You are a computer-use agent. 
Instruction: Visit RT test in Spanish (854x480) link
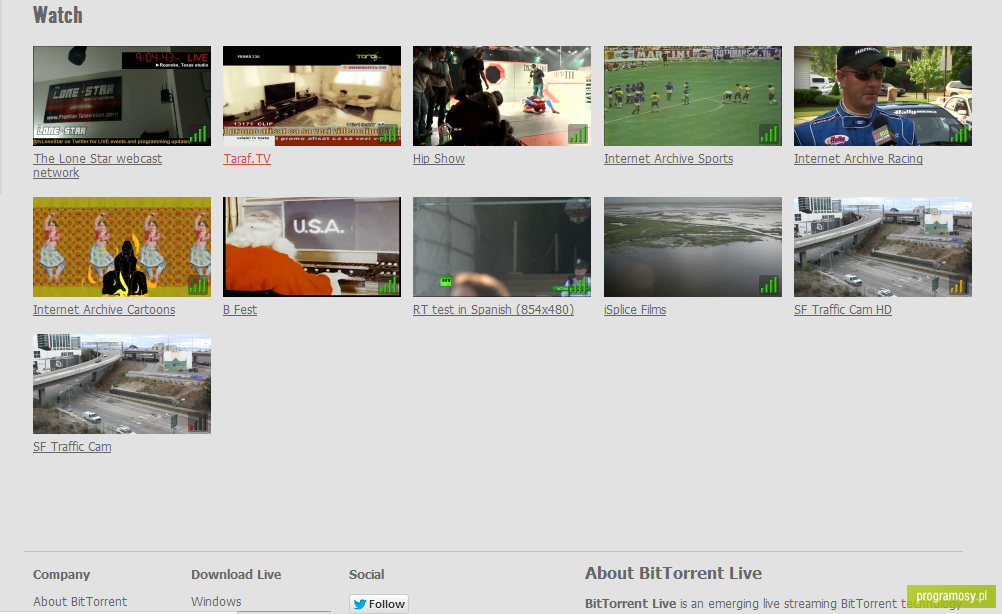point(493,309)
